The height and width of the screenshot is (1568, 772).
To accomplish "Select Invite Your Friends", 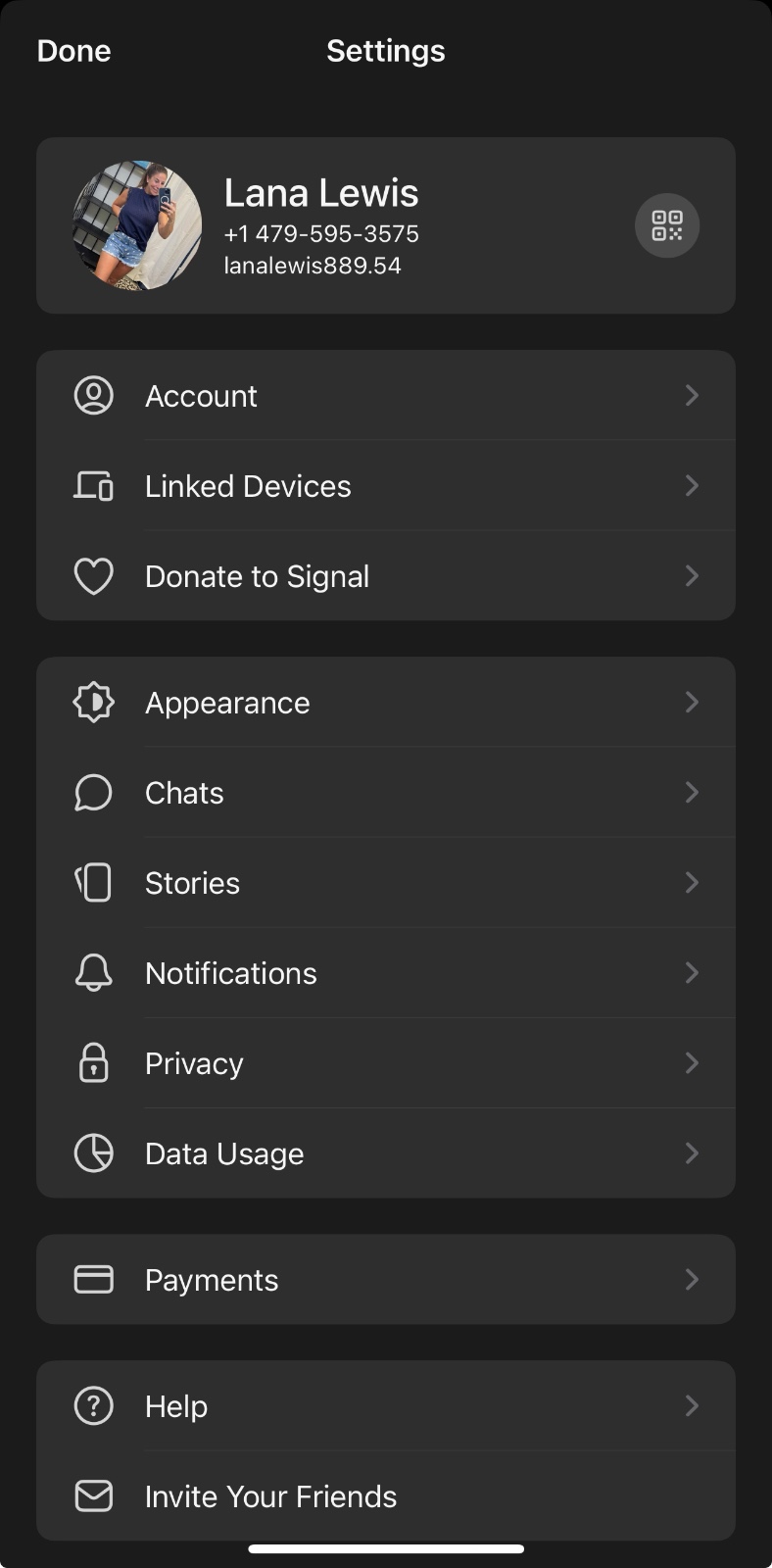I will pos(386,1495).
